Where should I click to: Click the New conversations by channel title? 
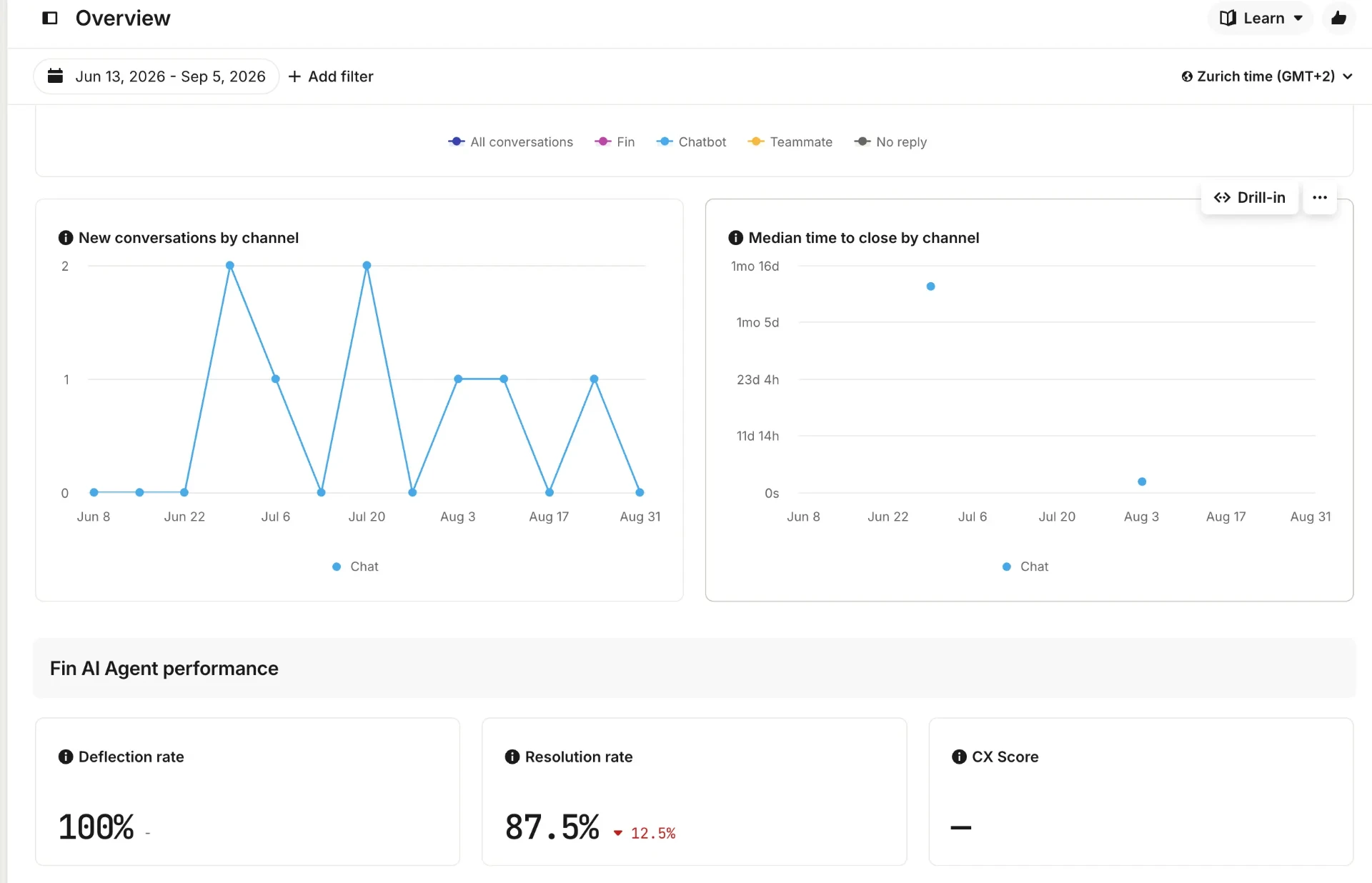click(189, 238)
